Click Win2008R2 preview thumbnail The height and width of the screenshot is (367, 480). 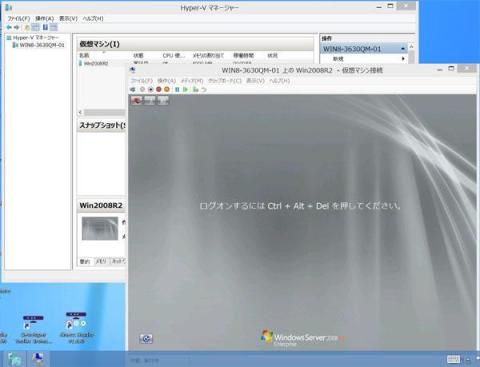[100, 228]
